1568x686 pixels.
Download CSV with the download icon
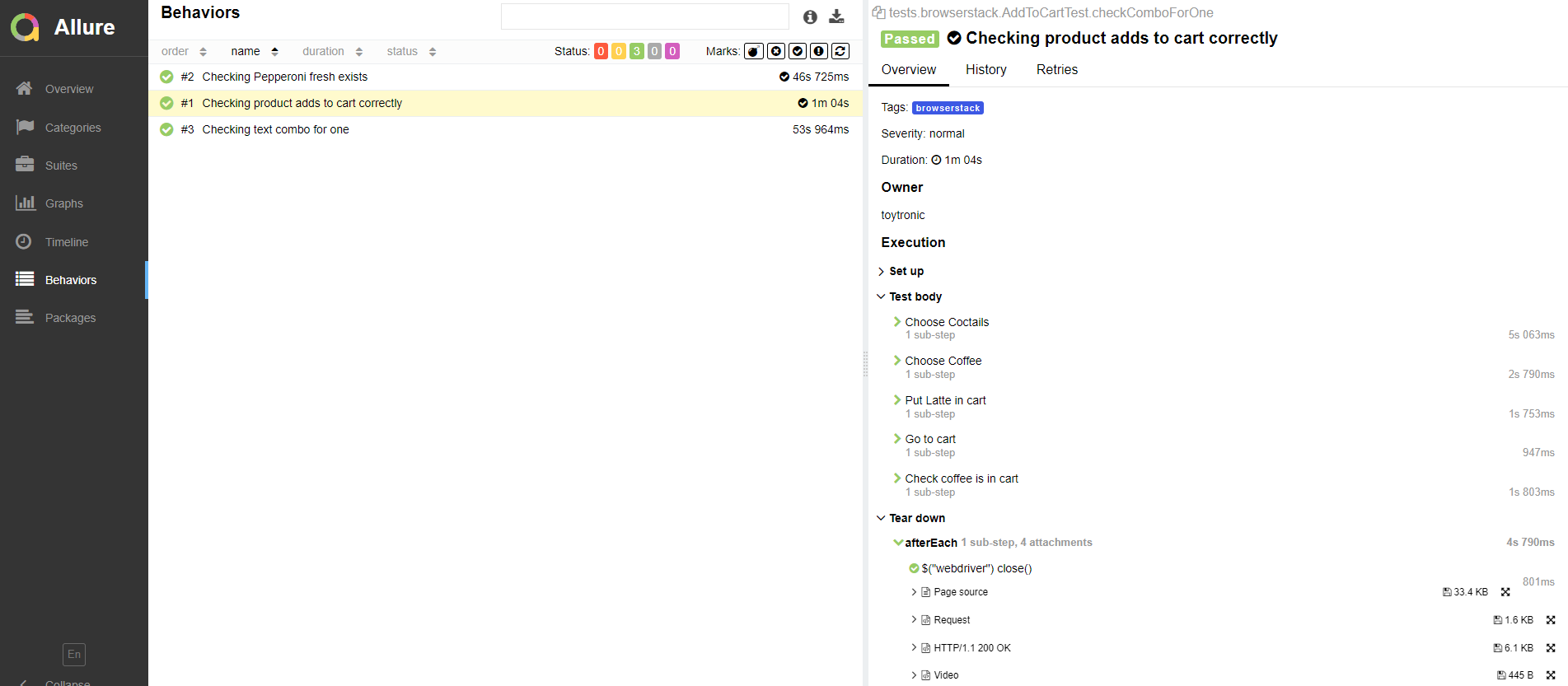[836, 16]
